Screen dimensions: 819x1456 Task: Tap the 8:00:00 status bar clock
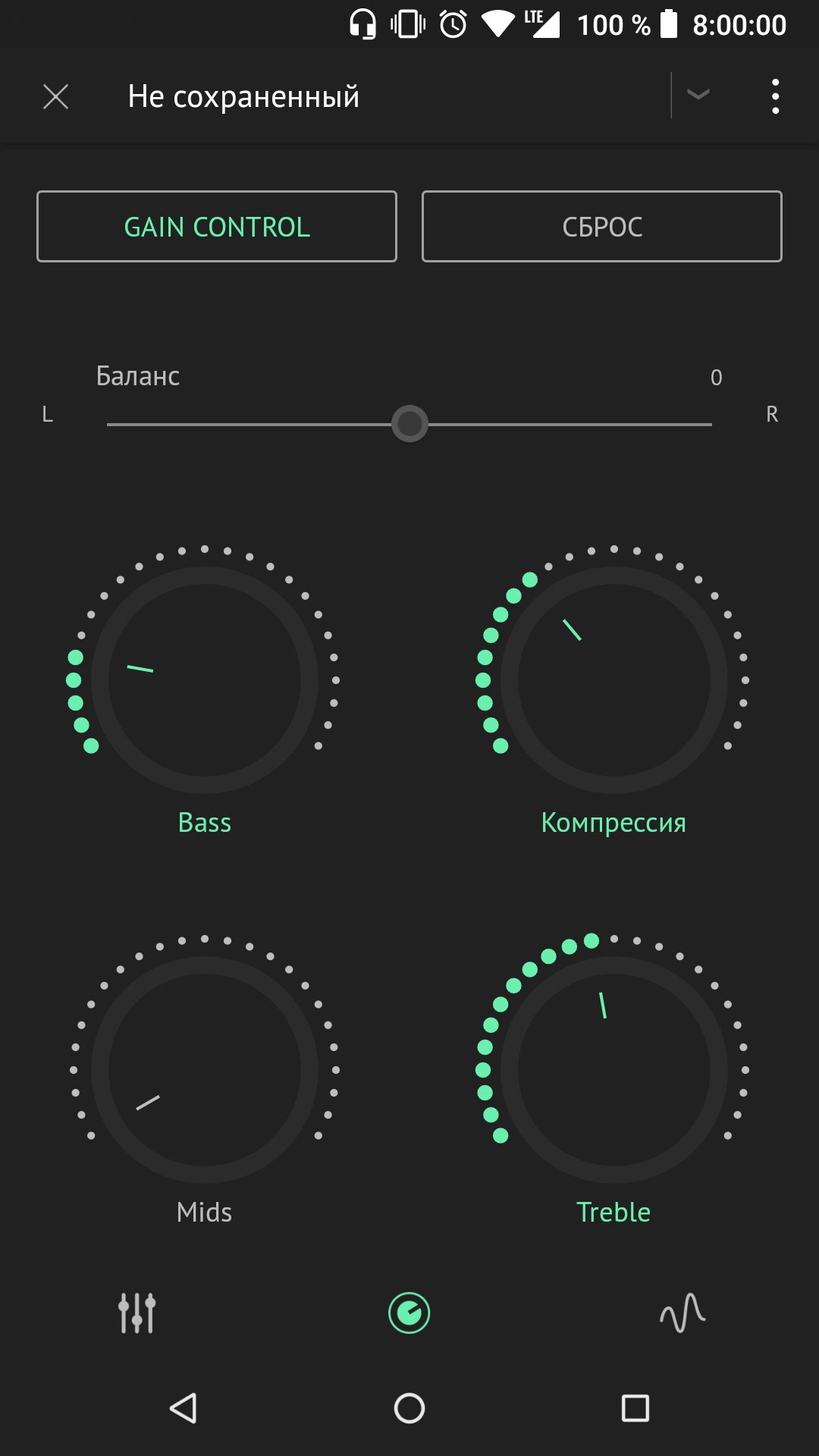pos(739,25)
